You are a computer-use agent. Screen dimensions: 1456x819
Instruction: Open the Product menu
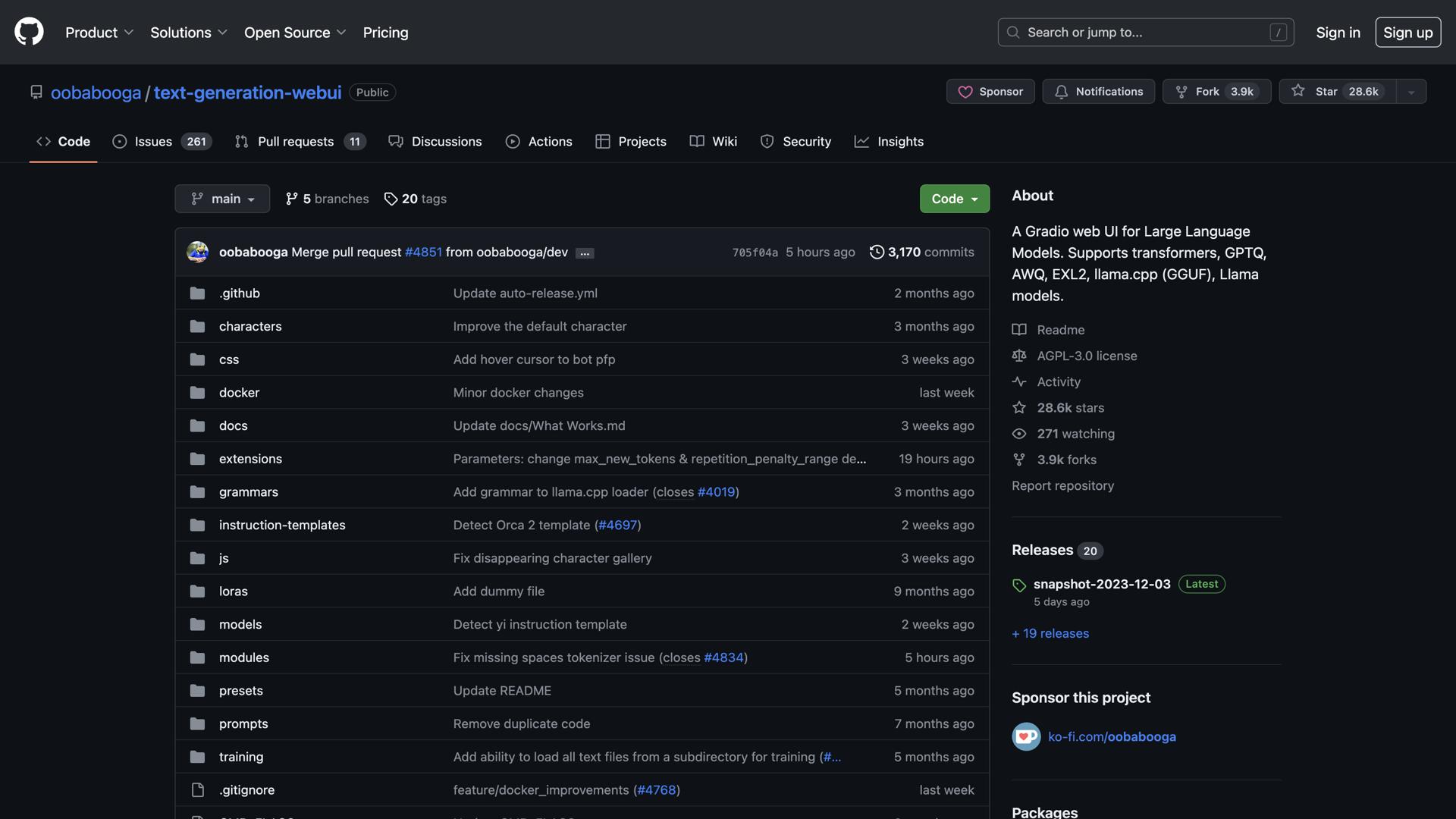[x=99, y=33]
